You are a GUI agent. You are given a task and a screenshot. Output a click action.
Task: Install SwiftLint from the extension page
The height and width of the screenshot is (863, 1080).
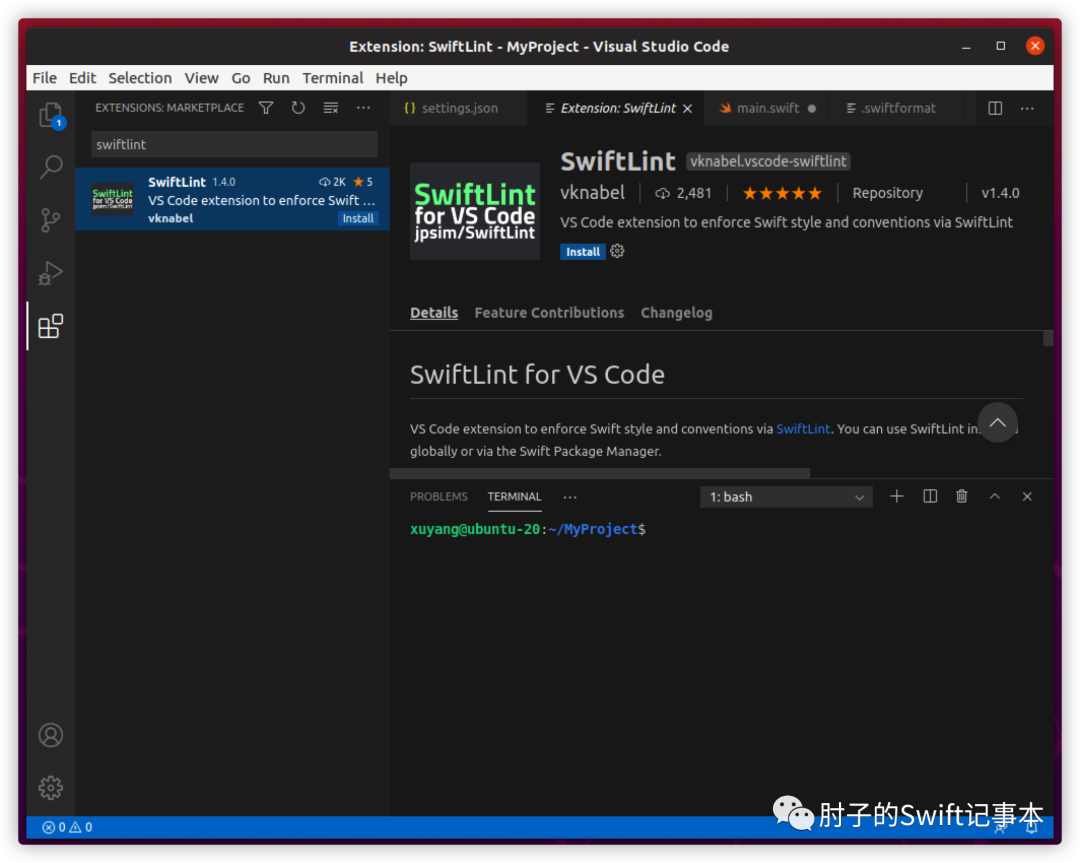click(583, 251)
